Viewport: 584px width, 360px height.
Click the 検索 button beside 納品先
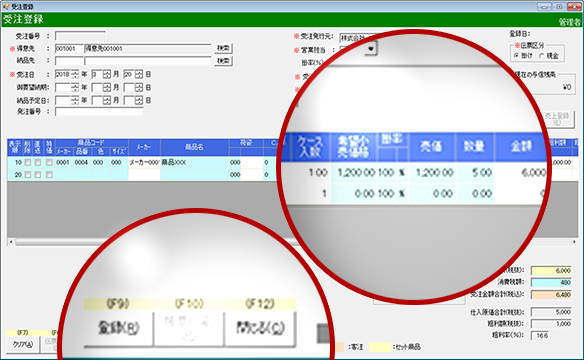tap(223, 61)
